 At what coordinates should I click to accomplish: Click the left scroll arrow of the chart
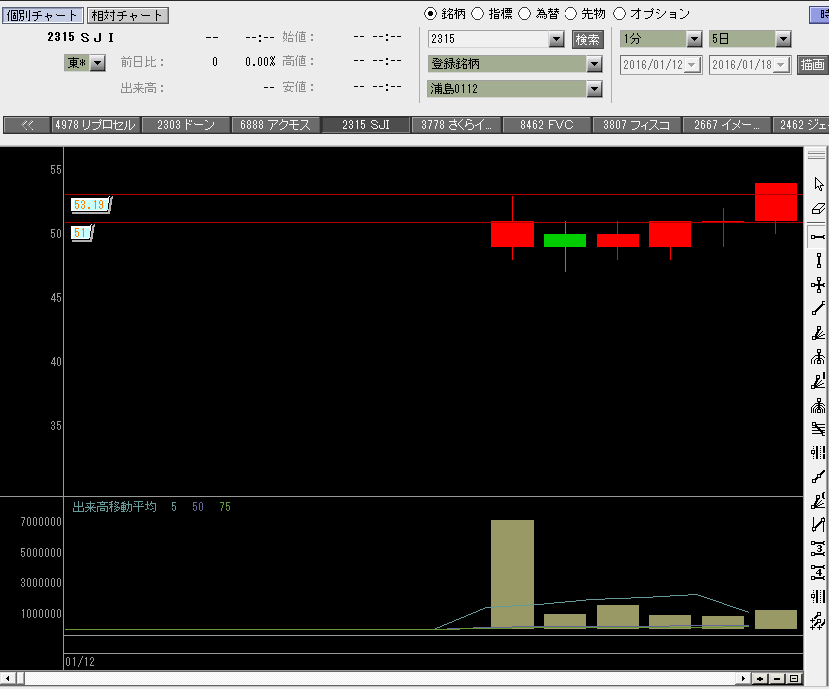(x=7, y=678)
